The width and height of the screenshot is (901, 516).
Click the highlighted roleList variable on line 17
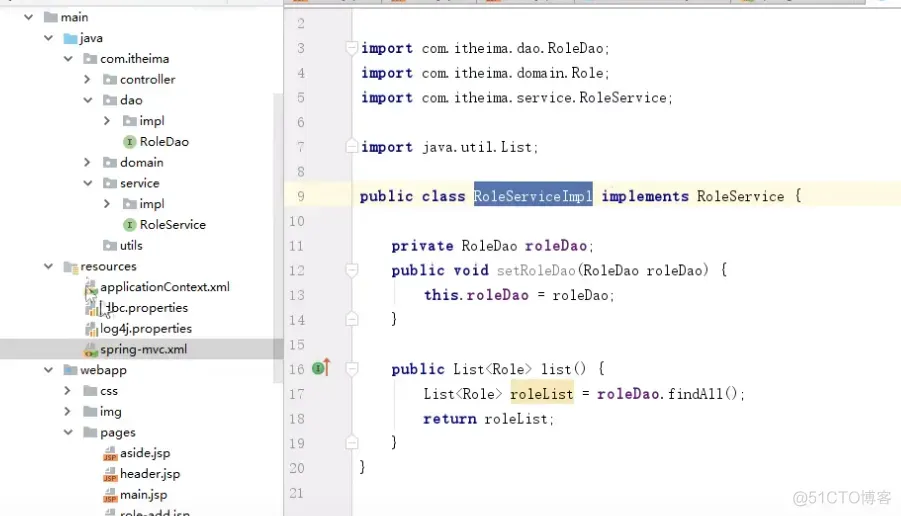542,394
